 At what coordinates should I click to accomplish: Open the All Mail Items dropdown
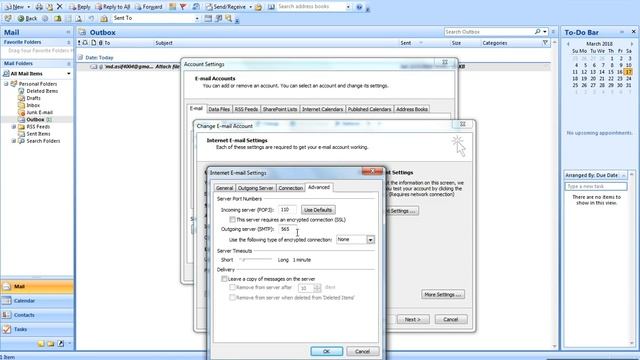click(x=69, y=73)
